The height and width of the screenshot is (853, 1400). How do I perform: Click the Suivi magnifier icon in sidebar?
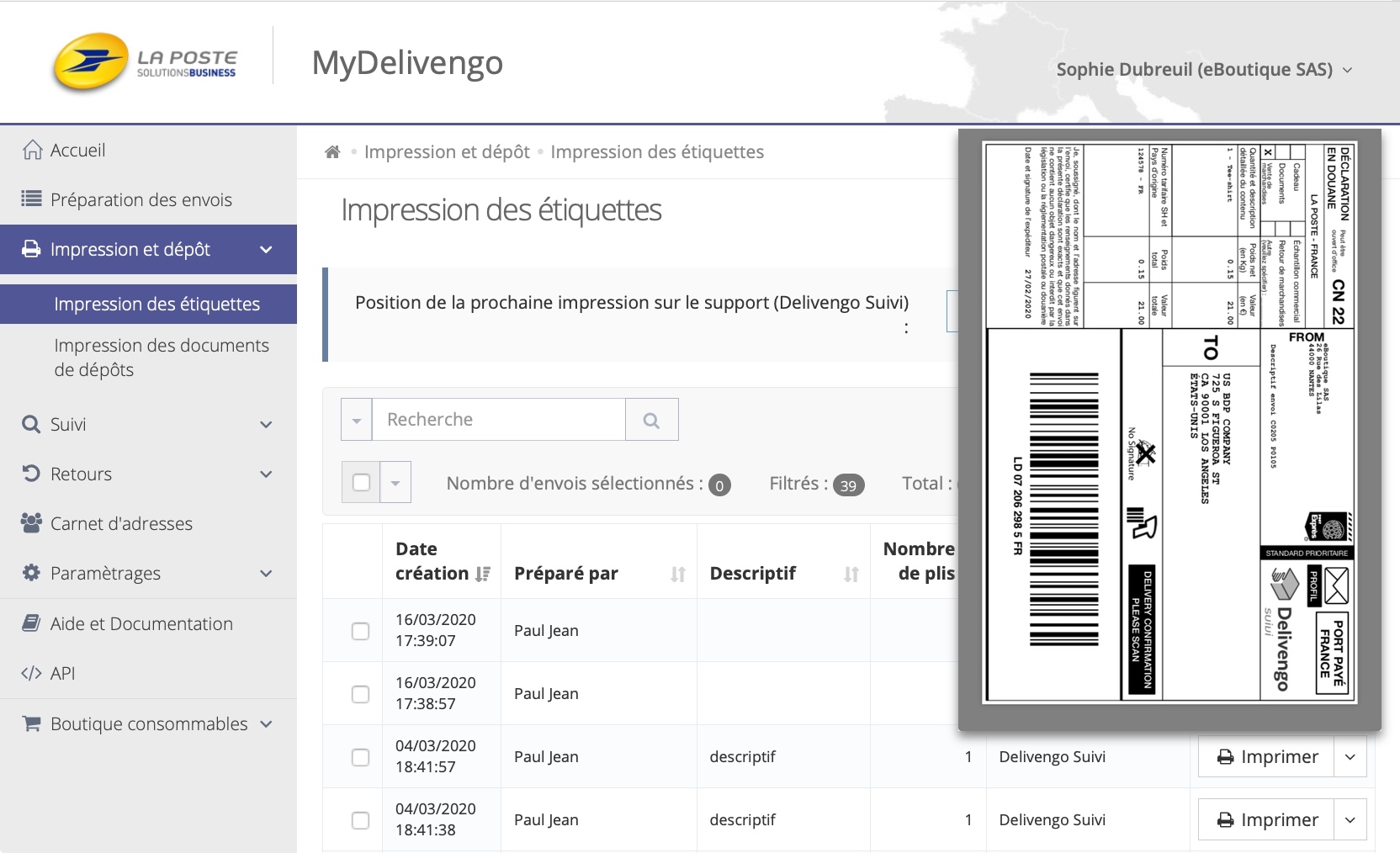(31, 424)
